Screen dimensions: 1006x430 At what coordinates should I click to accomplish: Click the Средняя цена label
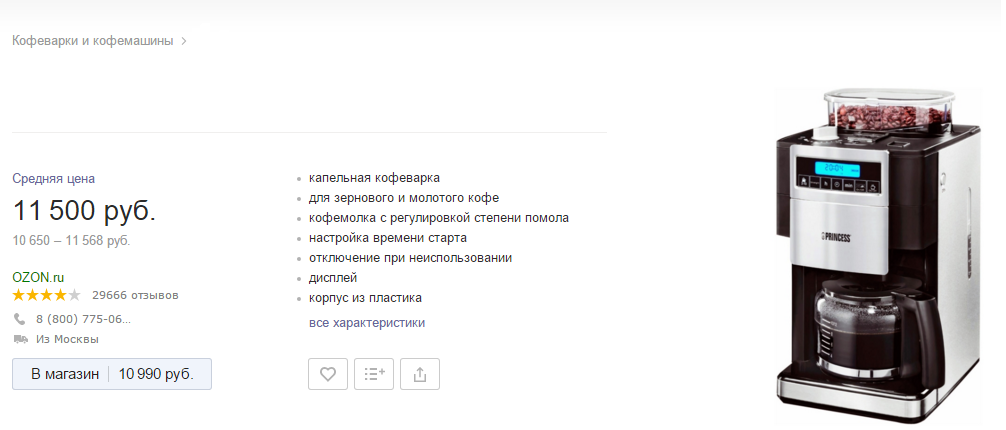pos(54,178)
